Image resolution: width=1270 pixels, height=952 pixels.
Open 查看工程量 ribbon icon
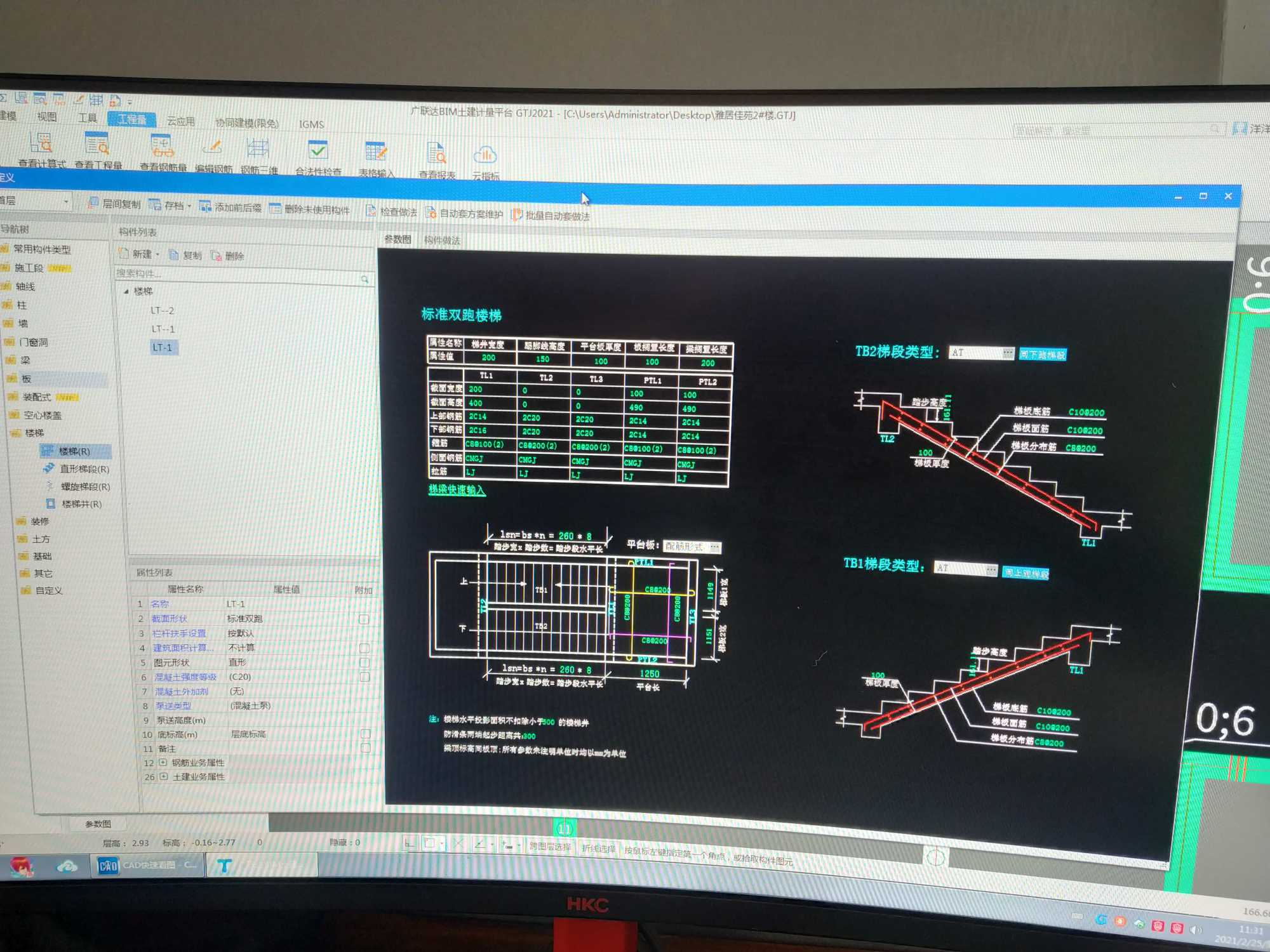point(98,152)
